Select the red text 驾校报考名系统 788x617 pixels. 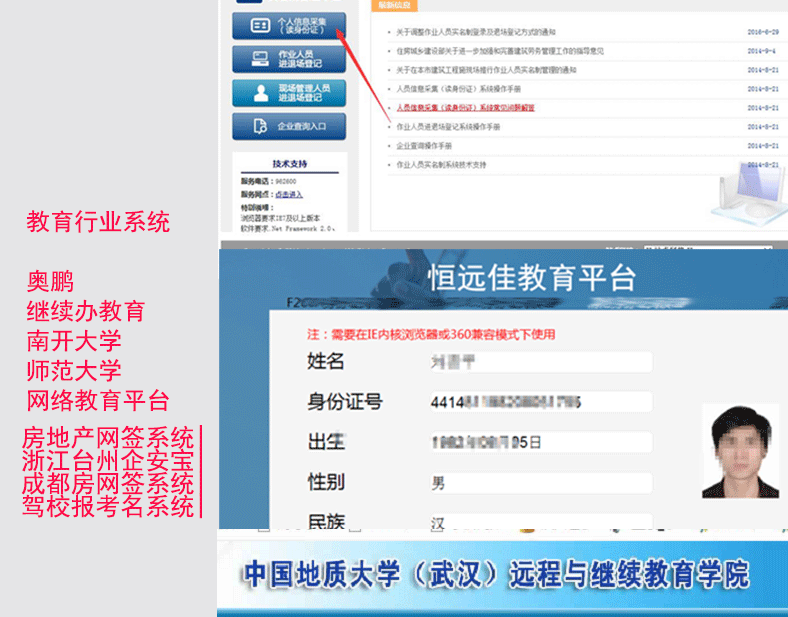pyautogui.click(x=108, y=506)
